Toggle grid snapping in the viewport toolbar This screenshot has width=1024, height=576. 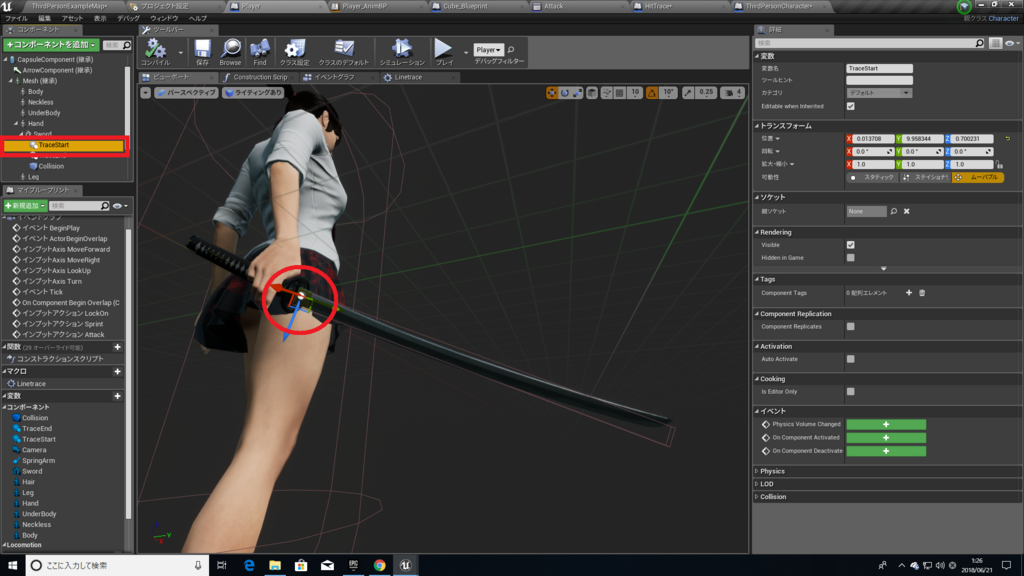(x=620, y=93)
